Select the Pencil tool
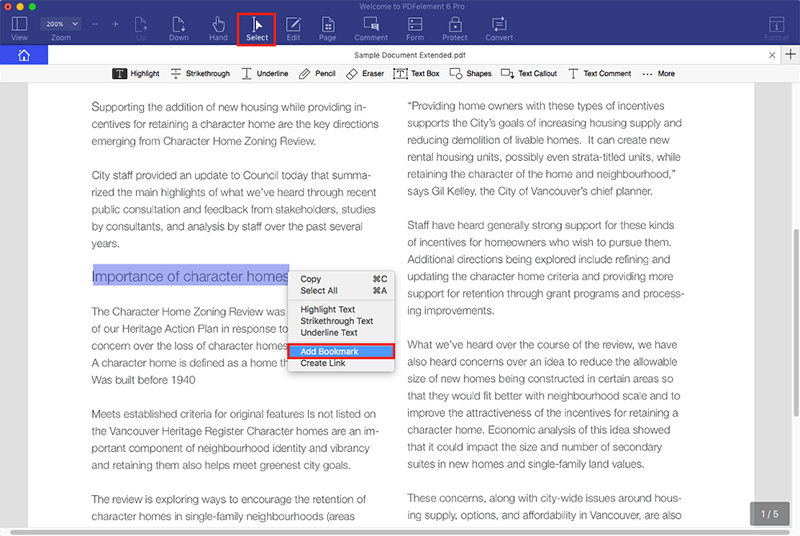The image size is (800, 536). [317, 73]
